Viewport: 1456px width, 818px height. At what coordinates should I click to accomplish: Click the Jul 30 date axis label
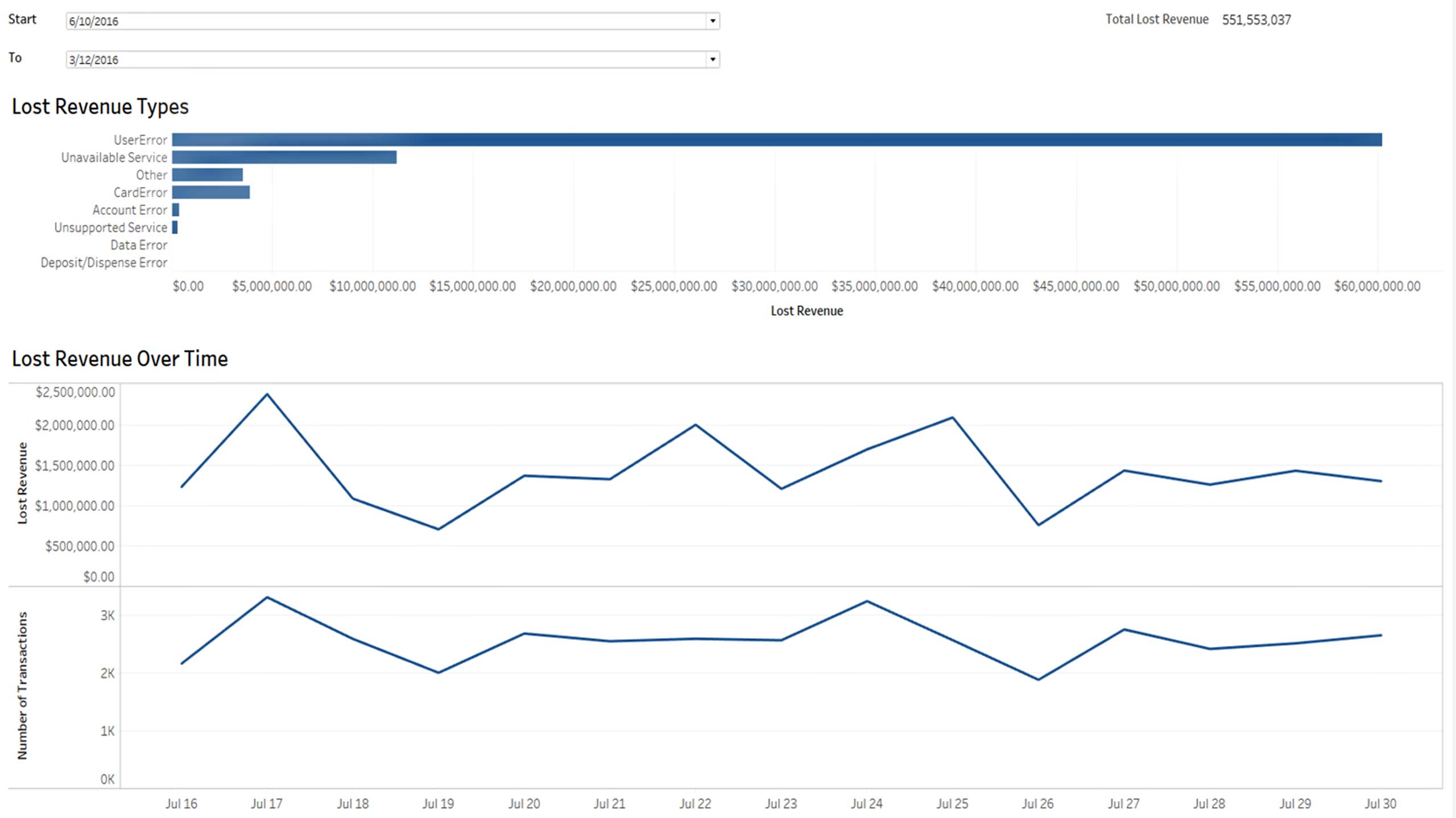(1380, 804)
